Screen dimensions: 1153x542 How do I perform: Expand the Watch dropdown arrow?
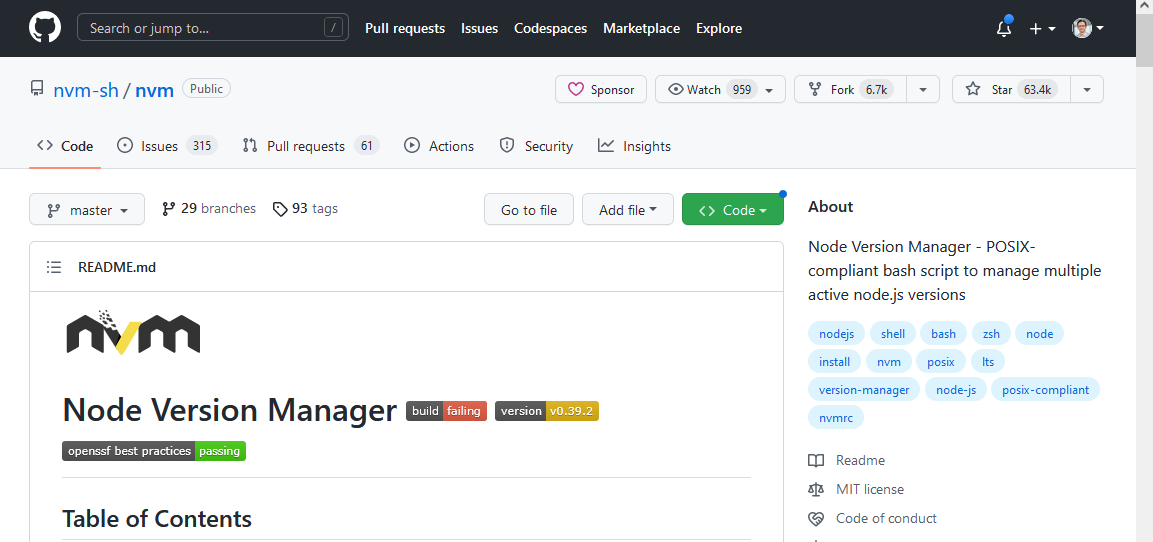(770, 90)
